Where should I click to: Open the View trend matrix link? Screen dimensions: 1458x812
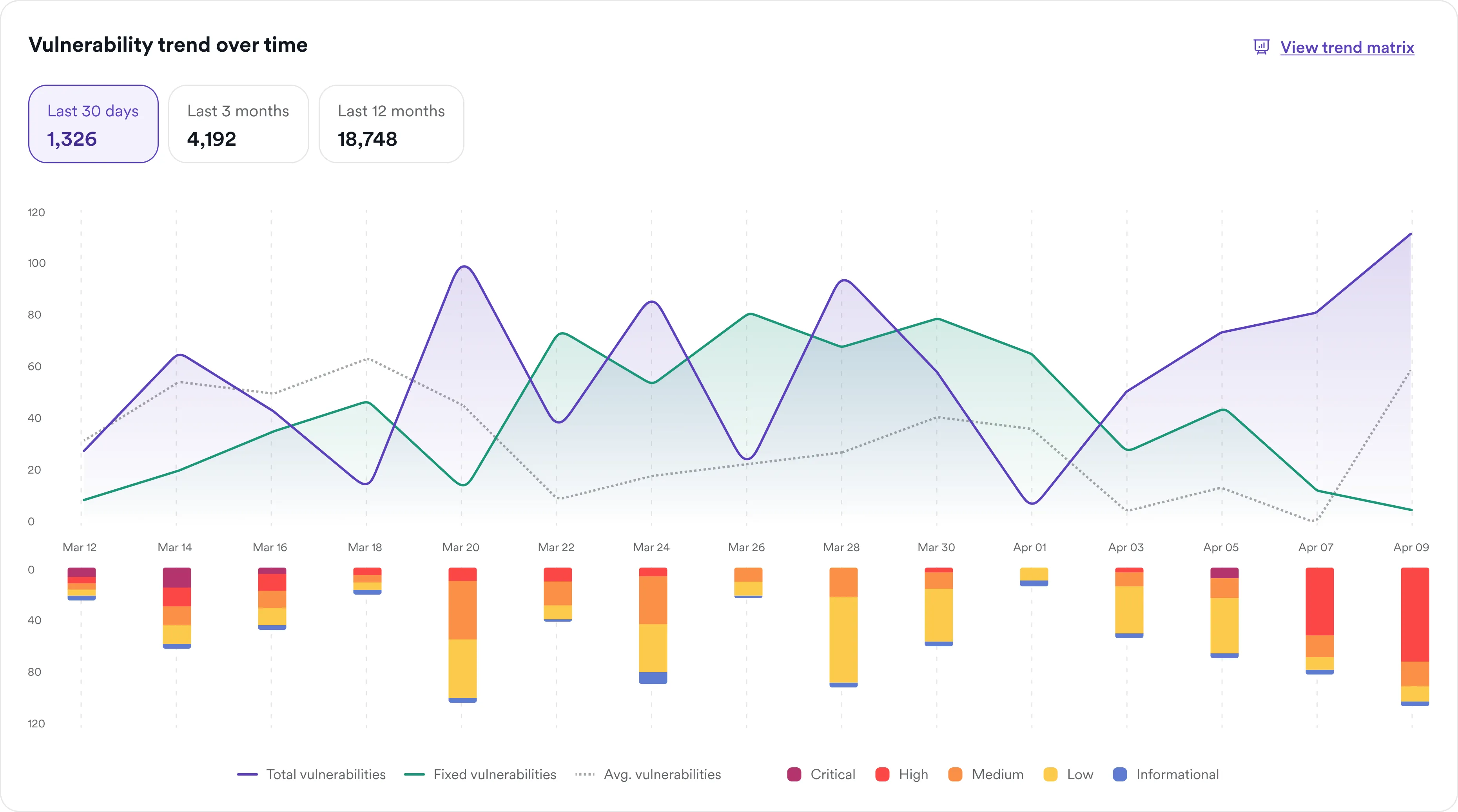pyautogui.click(x=1347, y=47)
